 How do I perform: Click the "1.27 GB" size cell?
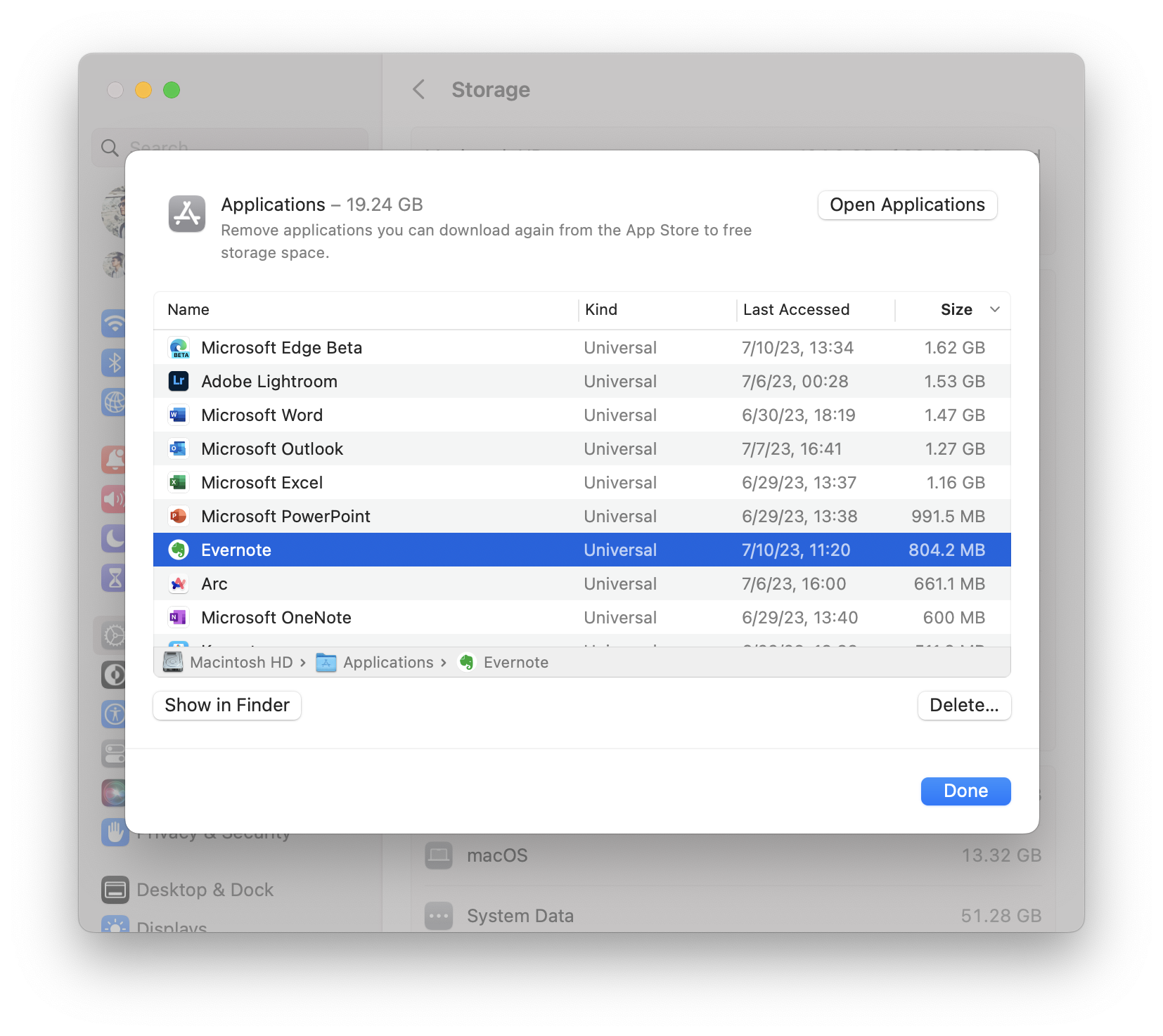pos(955,449)
